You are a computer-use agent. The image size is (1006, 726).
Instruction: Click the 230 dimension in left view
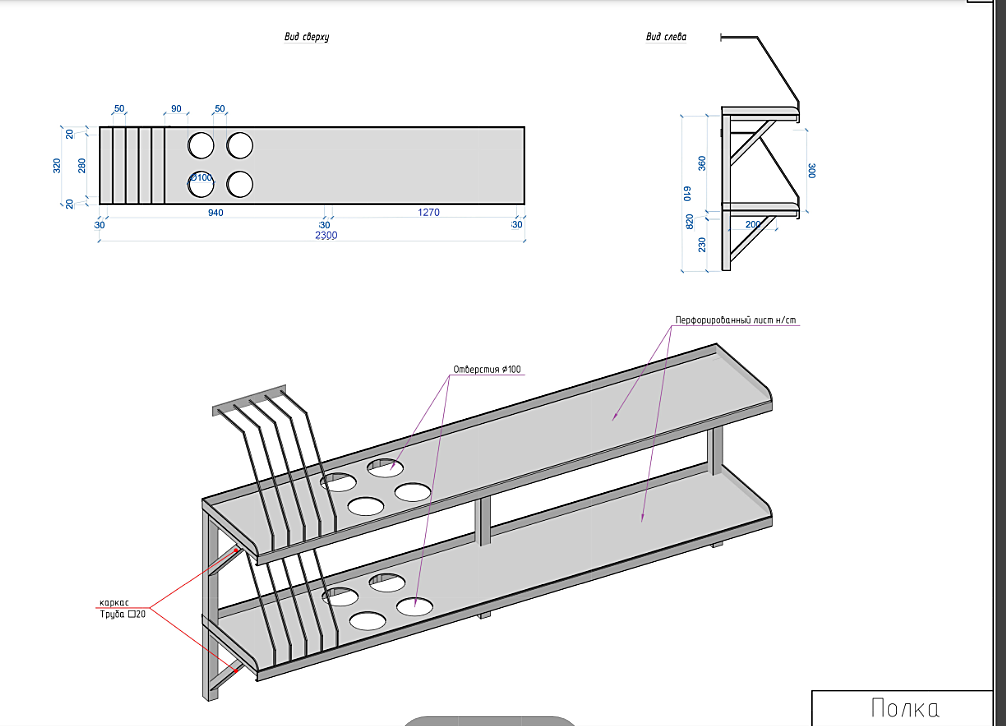(702, 243)
